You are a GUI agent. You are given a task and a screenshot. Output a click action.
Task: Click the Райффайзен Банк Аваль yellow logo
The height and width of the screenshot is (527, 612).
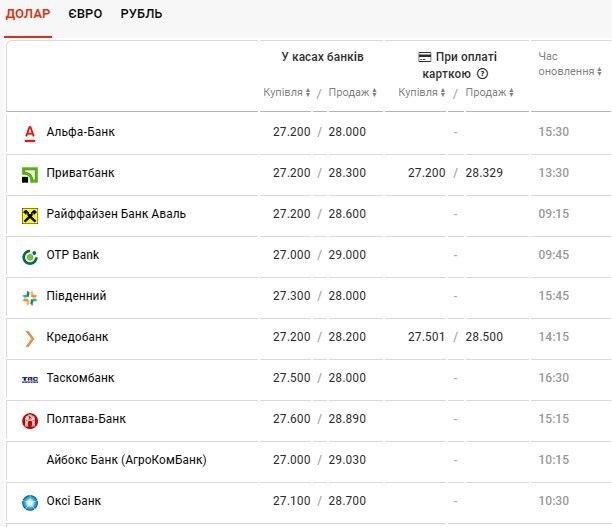[x=29, y=215]
